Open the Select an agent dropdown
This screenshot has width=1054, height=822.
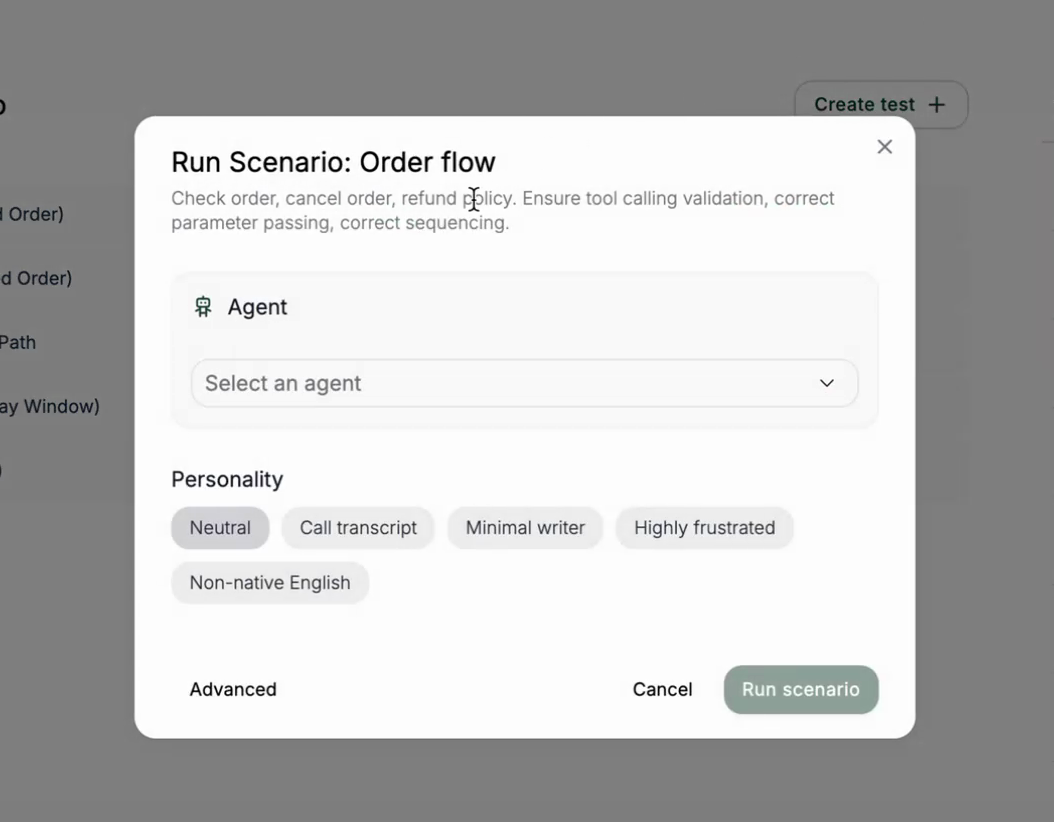[524, 383]
